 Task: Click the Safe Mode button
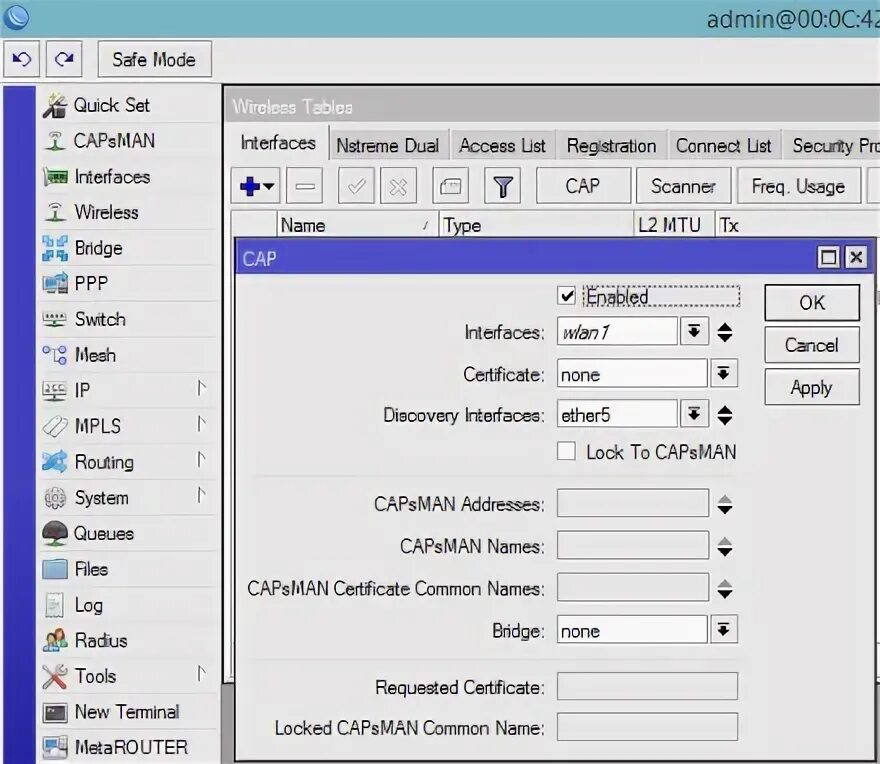click(x=154, y=59)
